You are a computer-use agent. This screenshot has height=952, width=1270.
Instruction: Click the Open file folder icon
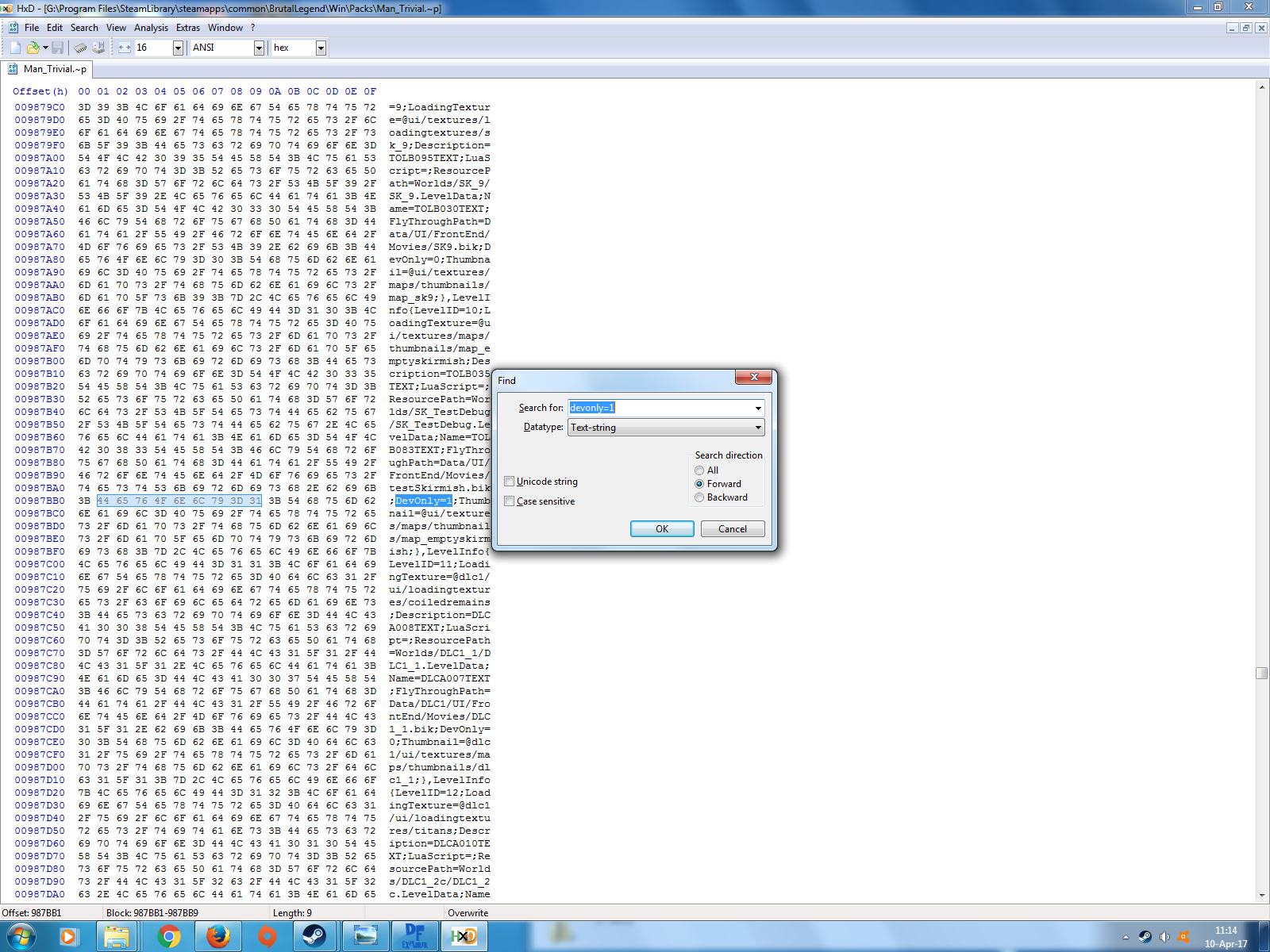[33, 48]
